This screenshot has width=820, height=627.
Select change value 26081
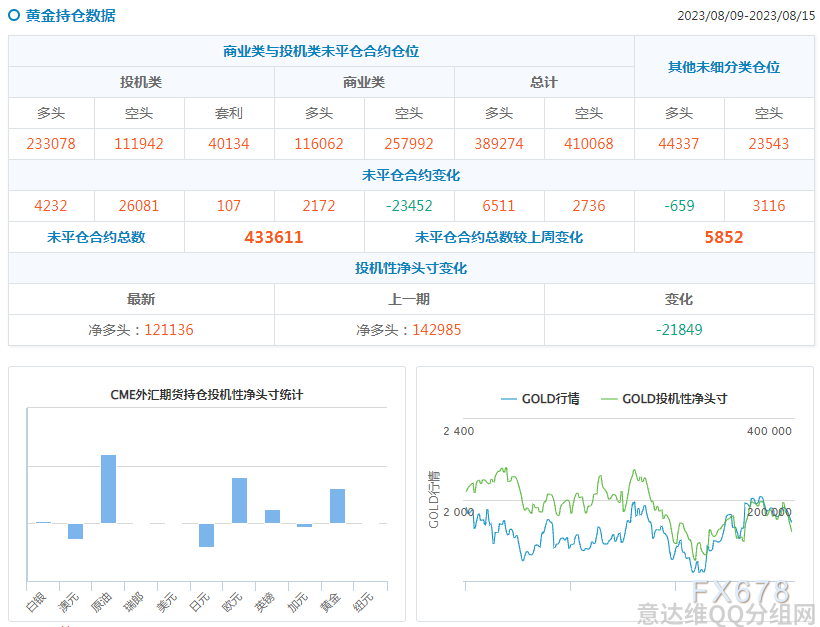coord(139,206)
